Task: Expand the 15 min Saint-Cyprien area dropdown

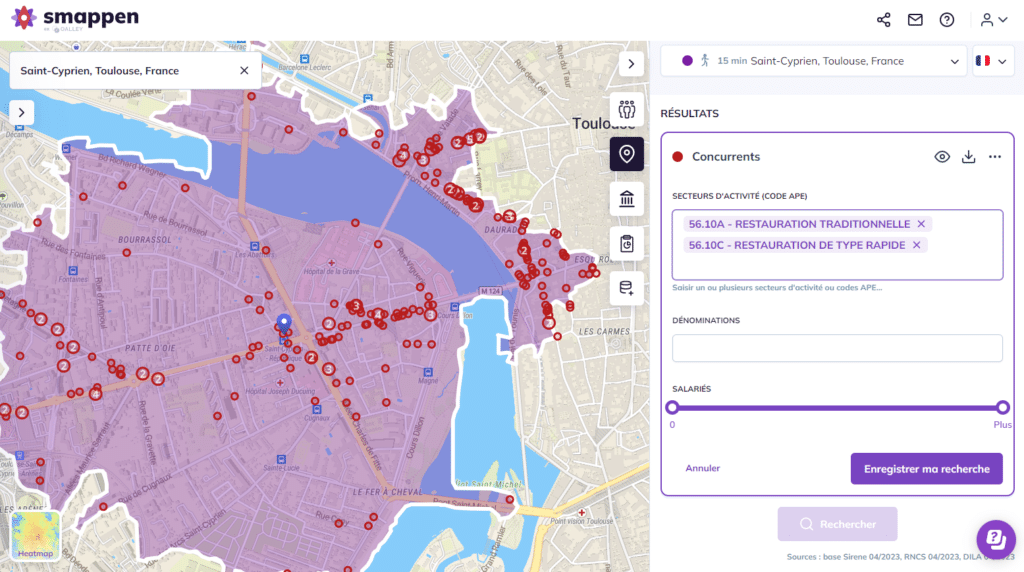Action: (x=953, y=61)
